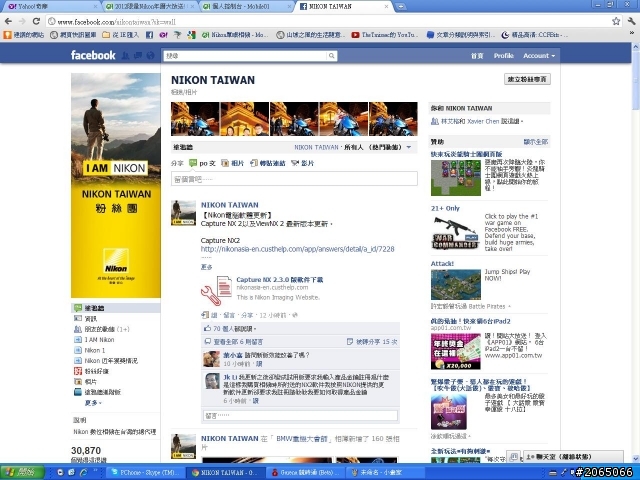Image resolution: width=640 pixels, height=480 pixels.
Task: Click the post link share option
Action: 267,163
